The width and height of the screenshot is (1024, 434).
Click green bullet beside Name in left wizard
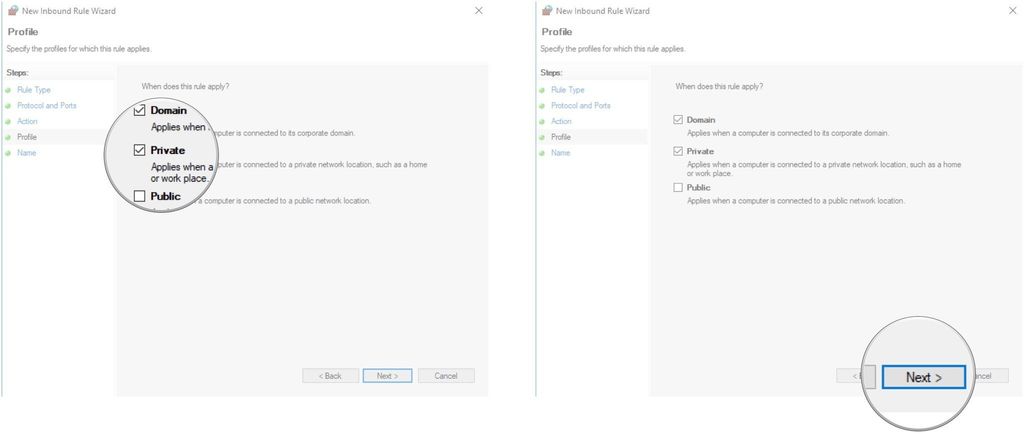click(x=9, y=153)
